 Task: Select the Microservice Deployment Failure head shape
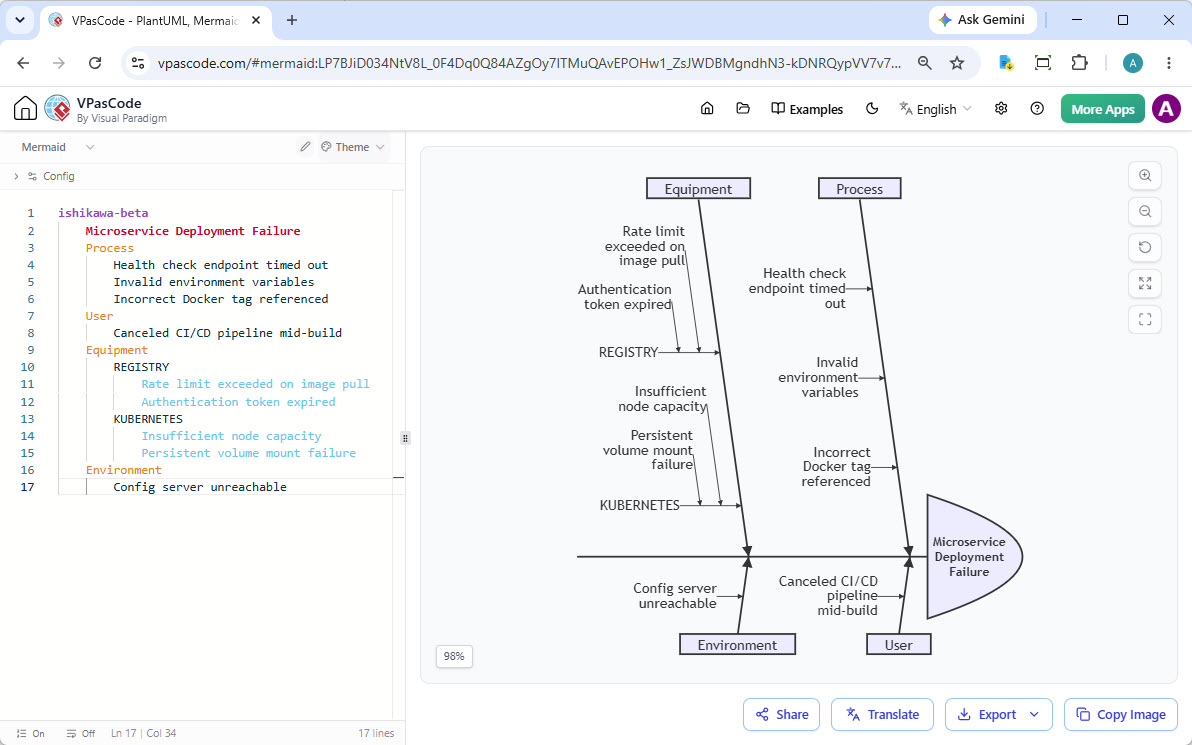click(x=973, y=556)
